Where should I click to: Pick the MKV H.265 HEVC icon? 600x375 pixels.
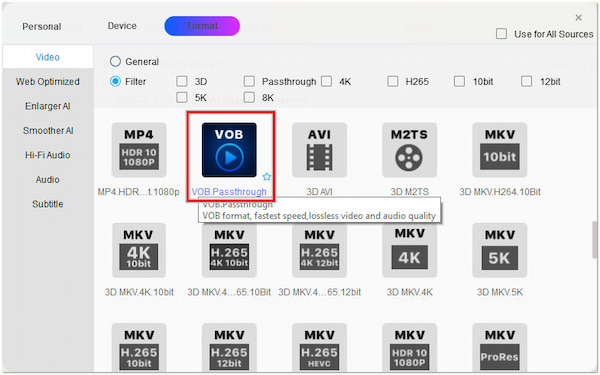tap(319, 347)
